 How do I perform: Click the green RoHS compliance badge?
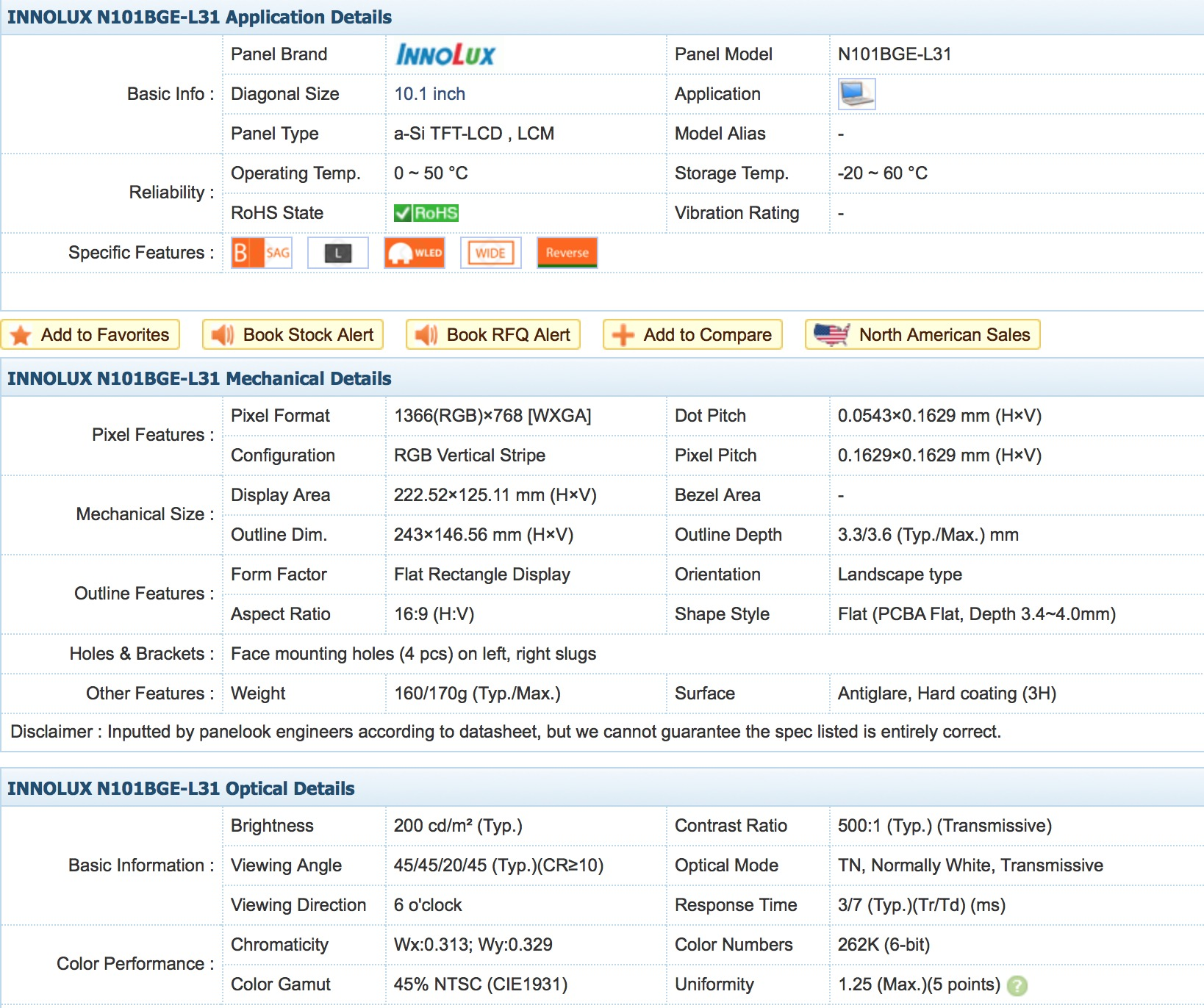point(426,213)
